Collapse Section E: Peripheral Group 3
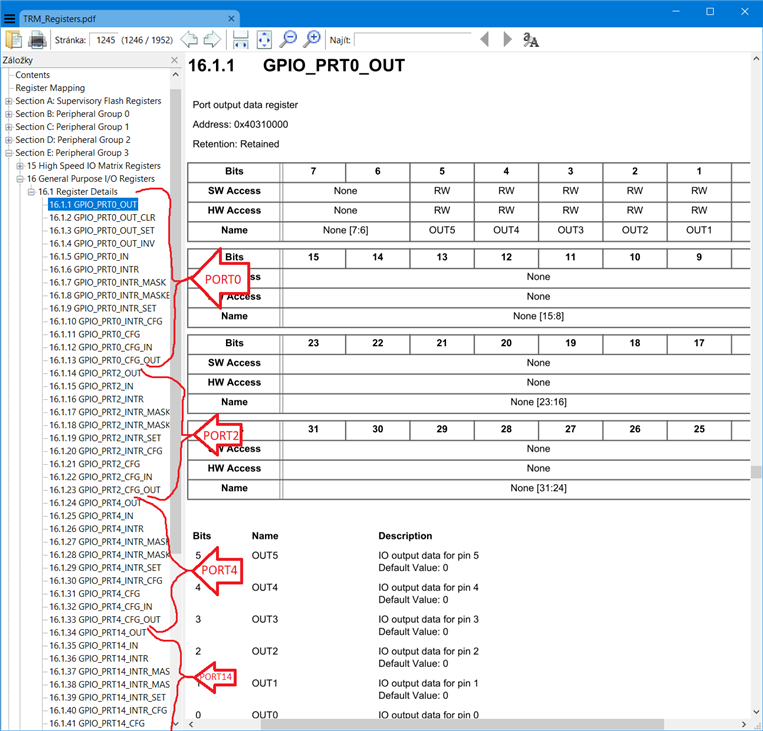763x731 pixels. tap(9, 153)
